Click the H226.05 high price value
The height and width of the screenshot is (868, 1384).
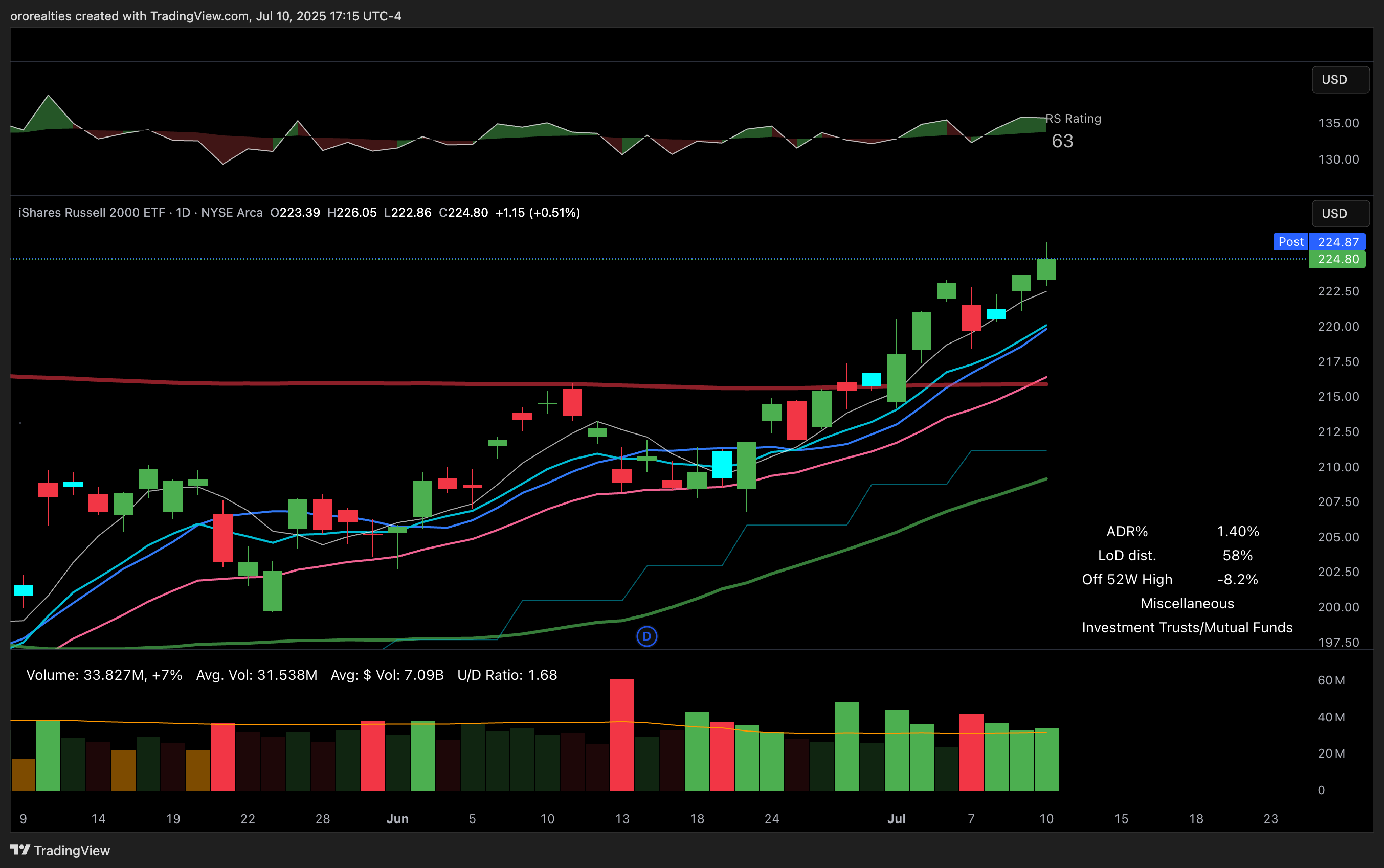coord(352,213)
